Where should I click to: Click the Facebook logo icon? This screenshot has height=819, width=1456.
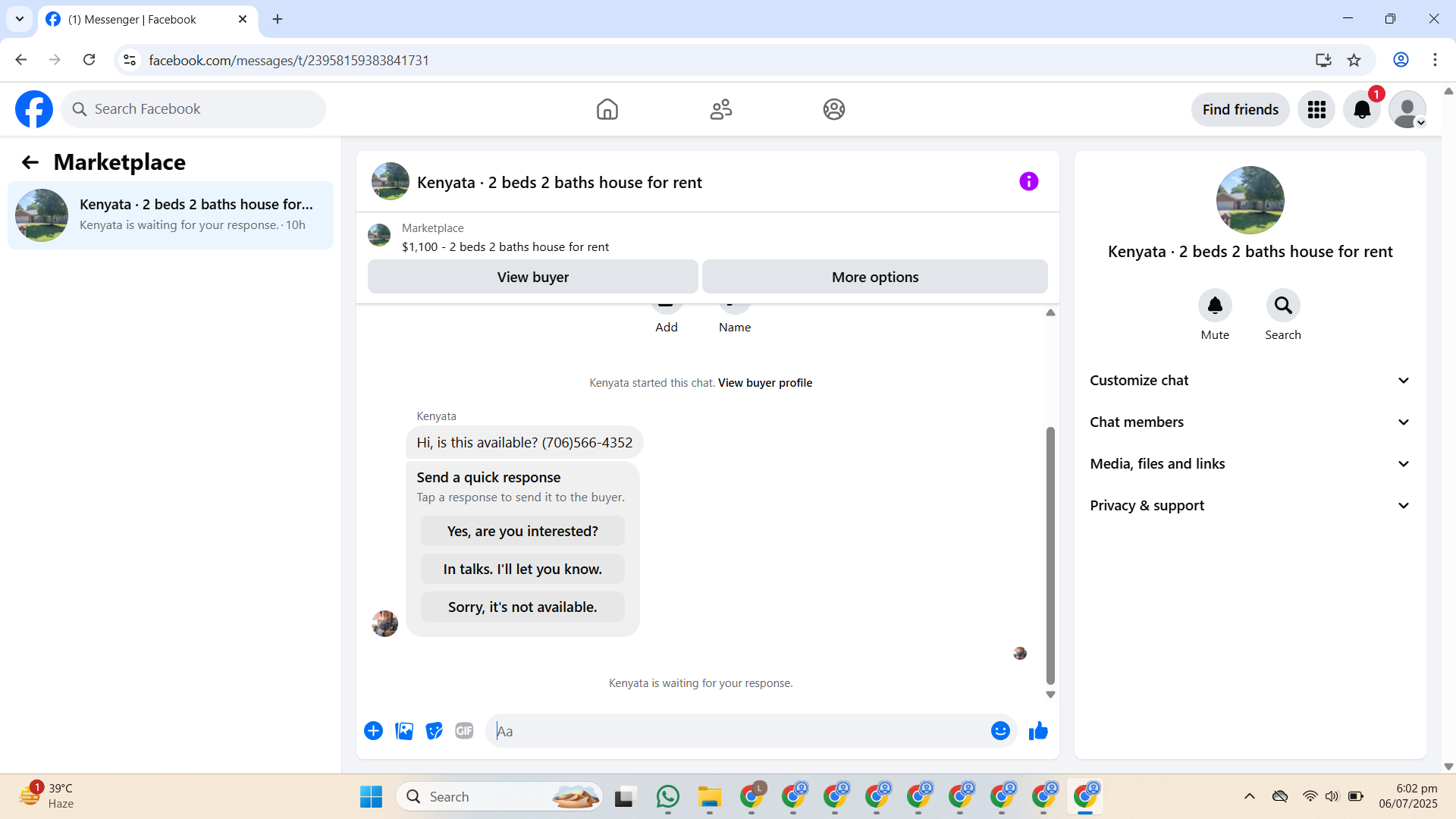(x=34, y=109)
